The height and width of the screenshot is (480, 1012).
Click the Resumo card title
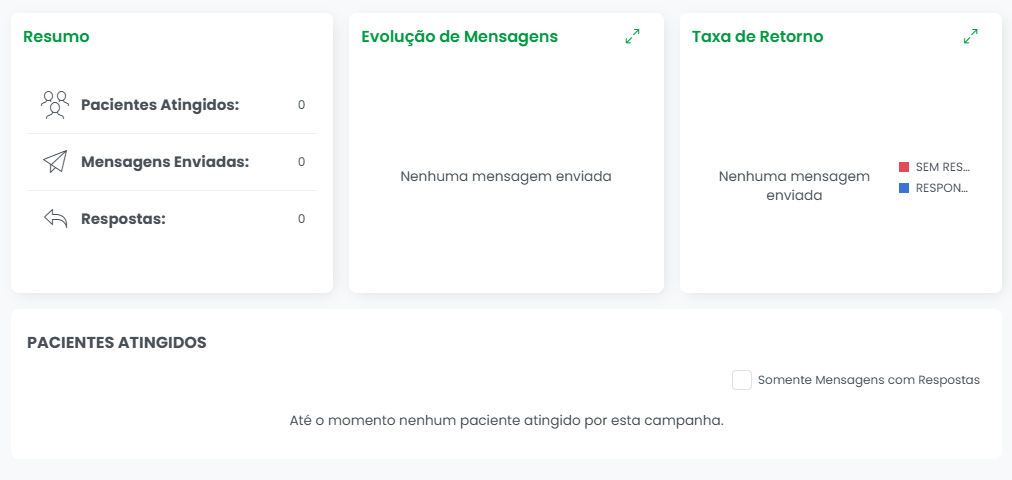click(x=56, y=37)
